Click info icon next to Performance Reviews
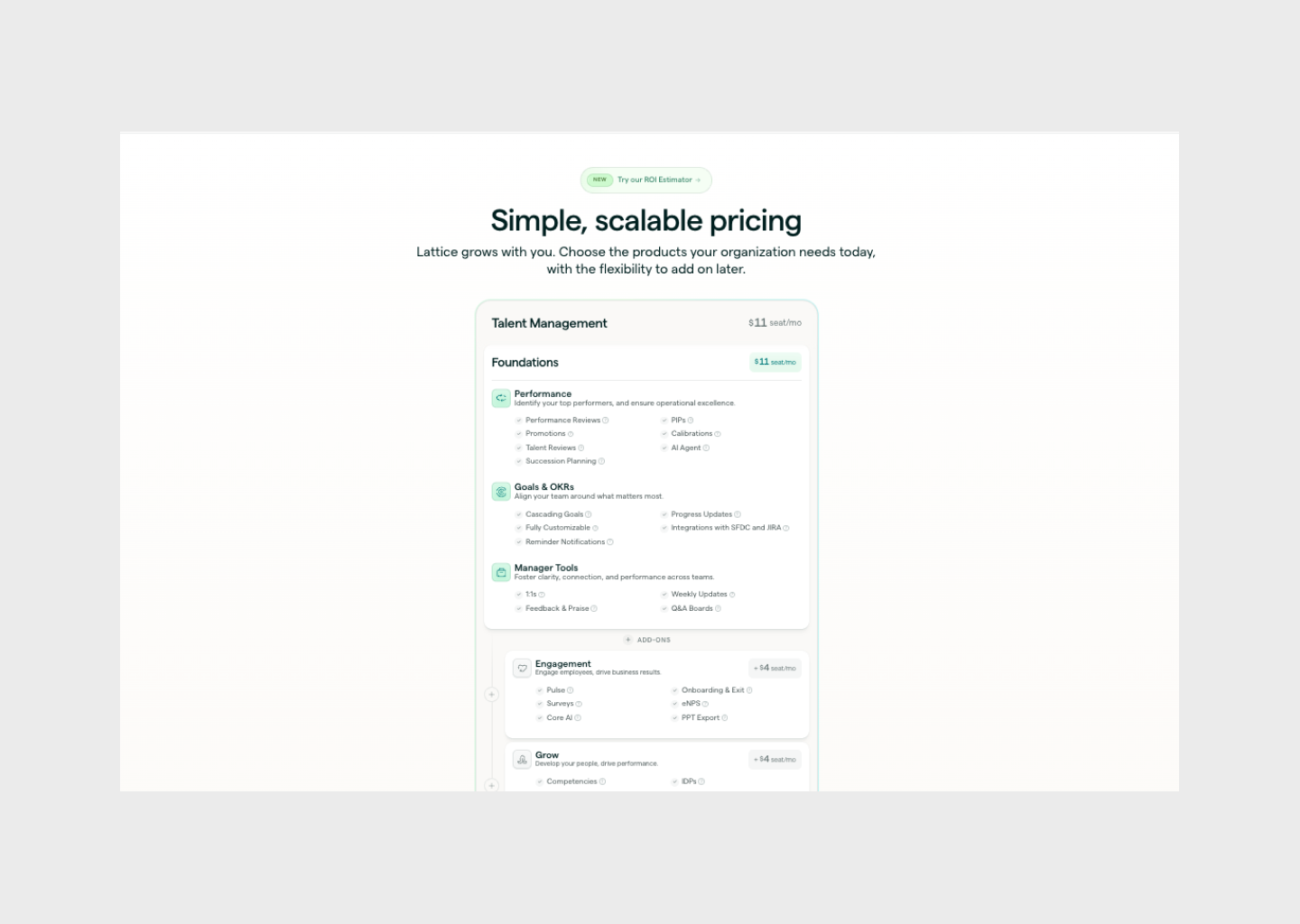Screen dimensions: 1300x924 pyautogui.click(x=606, y=420)
